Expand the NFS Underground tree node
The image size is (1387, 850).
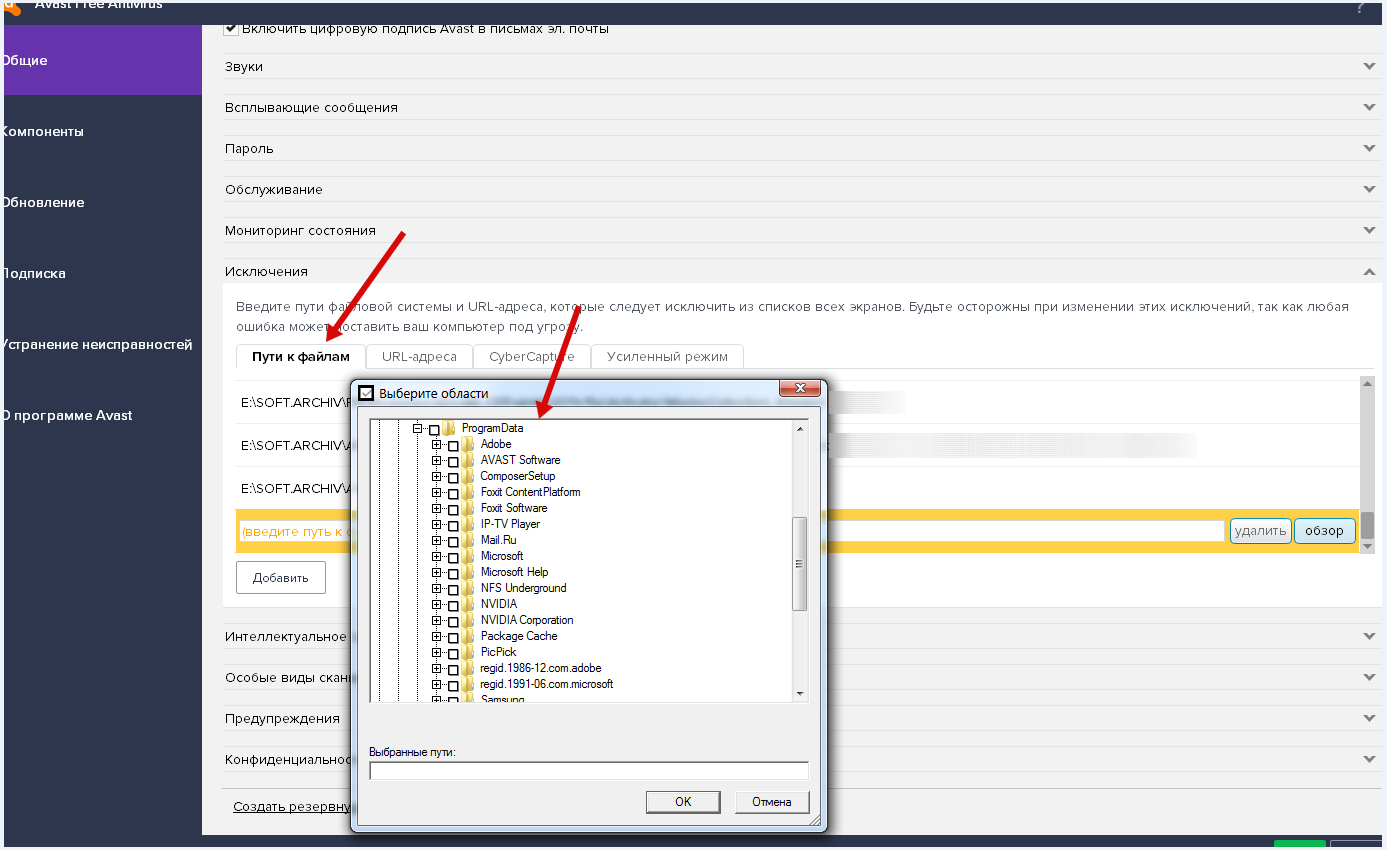point(437,588)
